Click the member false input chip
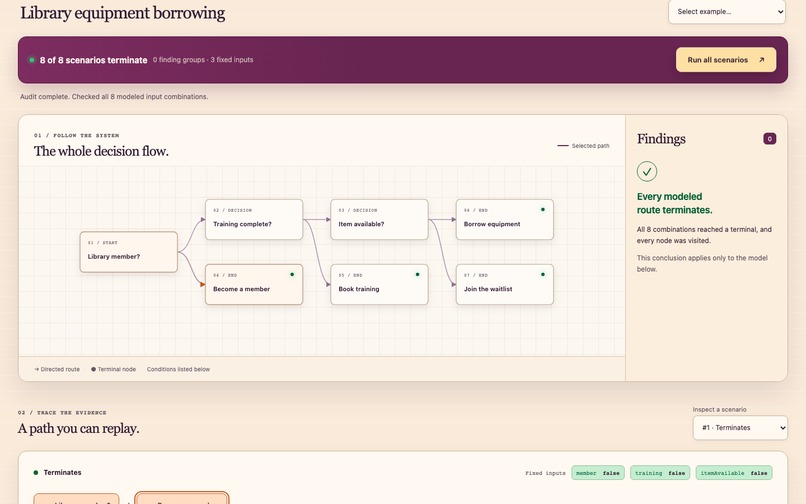This screenshot has width=806, height=504. pos(598,473)
